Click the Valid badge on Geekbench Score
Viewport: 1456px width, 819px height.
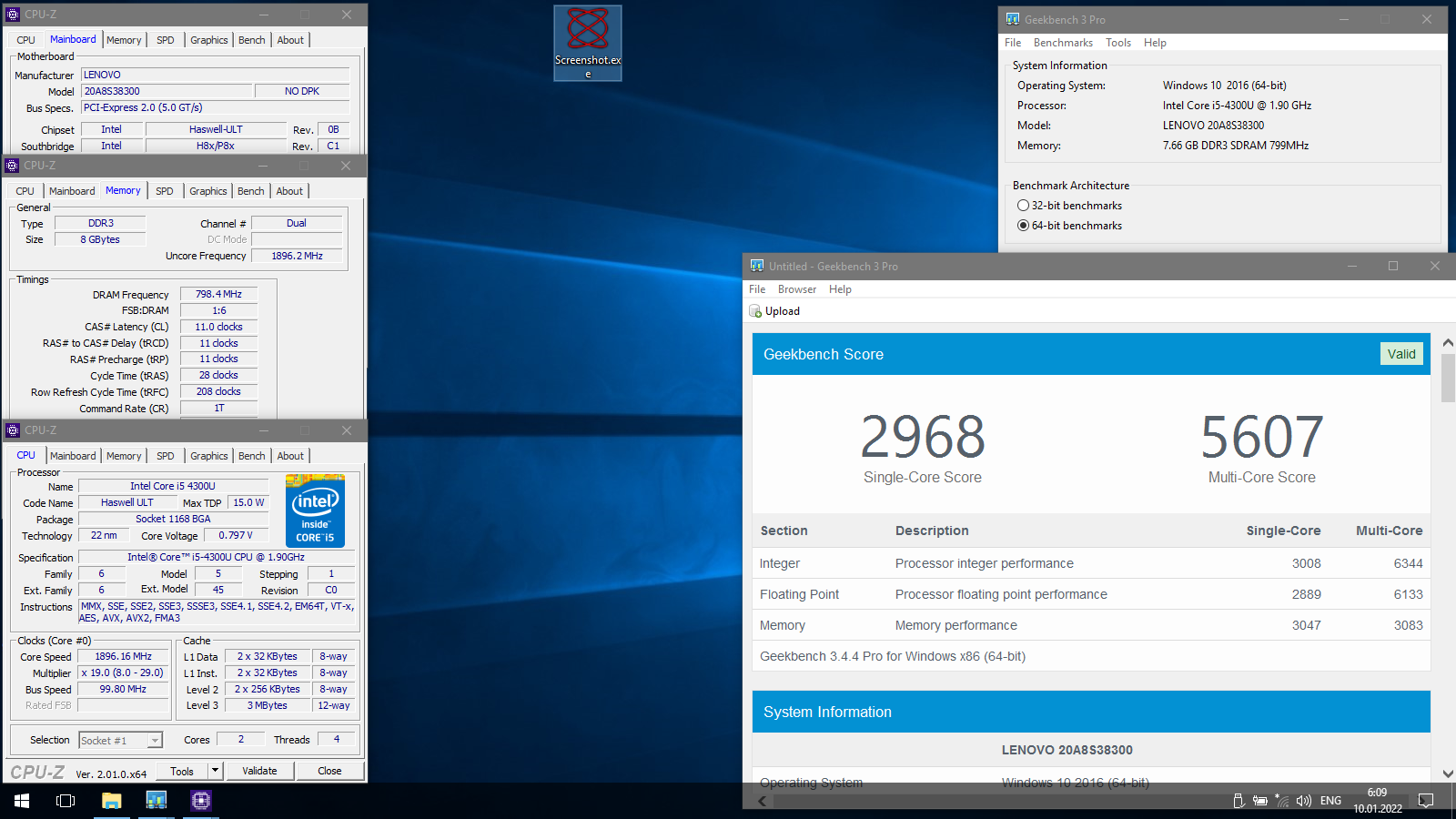pyautogui.click(x=1401, y=354)
